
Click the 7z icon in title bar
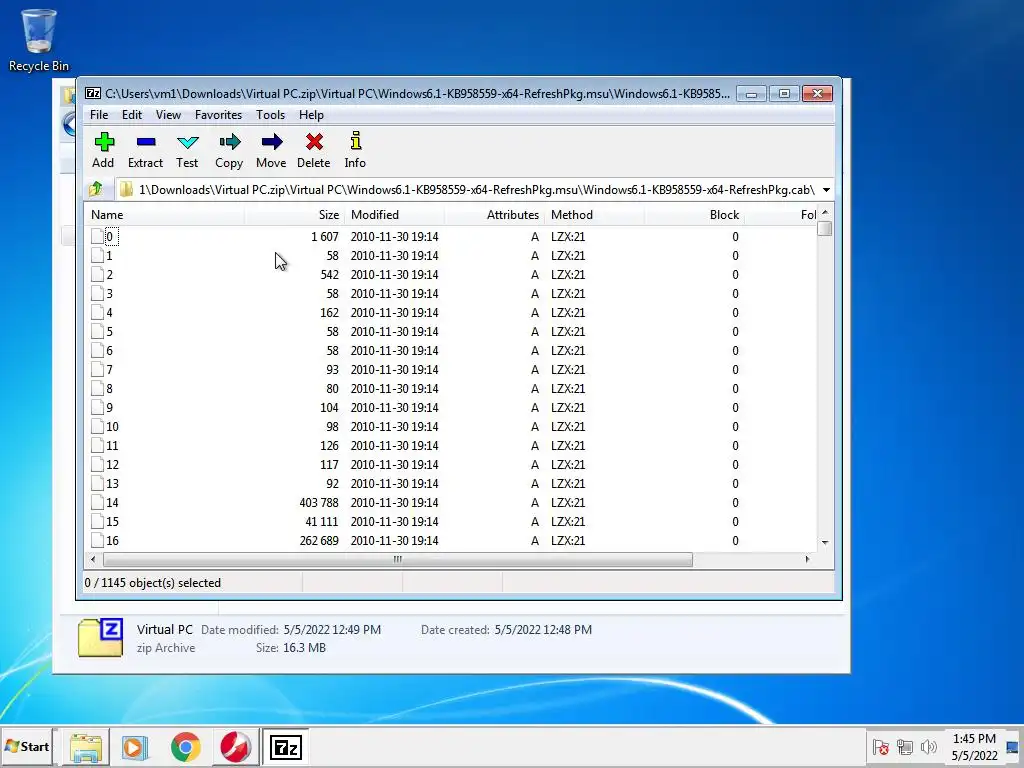(x=93, y=93)
